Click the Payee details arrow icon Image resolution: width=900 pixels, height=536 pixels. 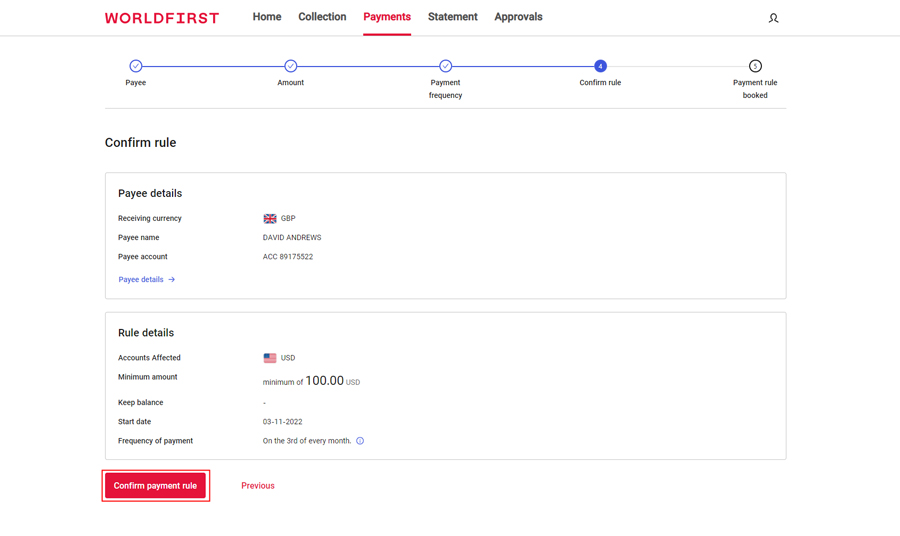[x=172, y=280]
